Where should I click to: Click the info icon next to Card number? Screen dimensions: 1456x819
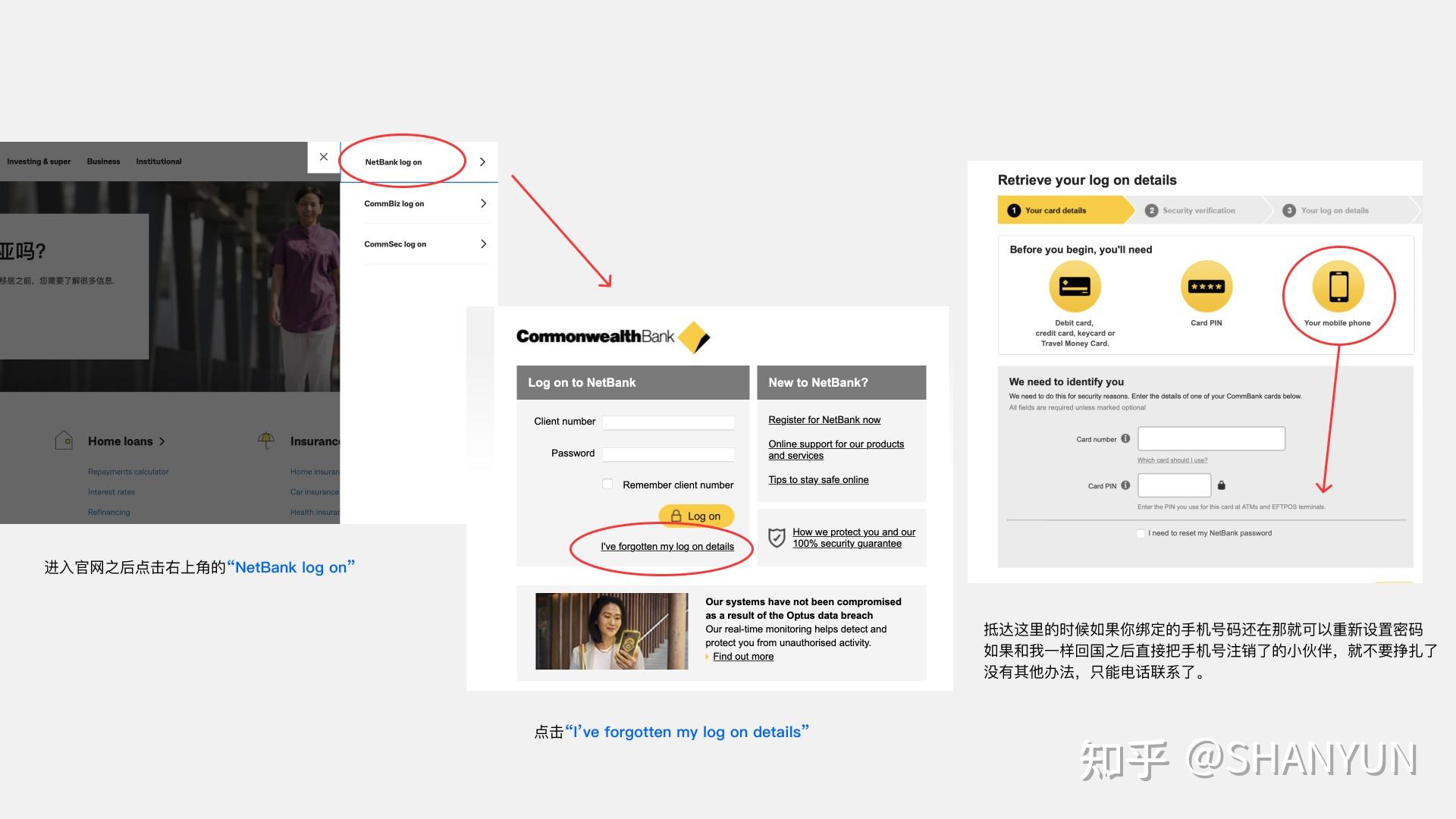click(x=1125, y=438)
